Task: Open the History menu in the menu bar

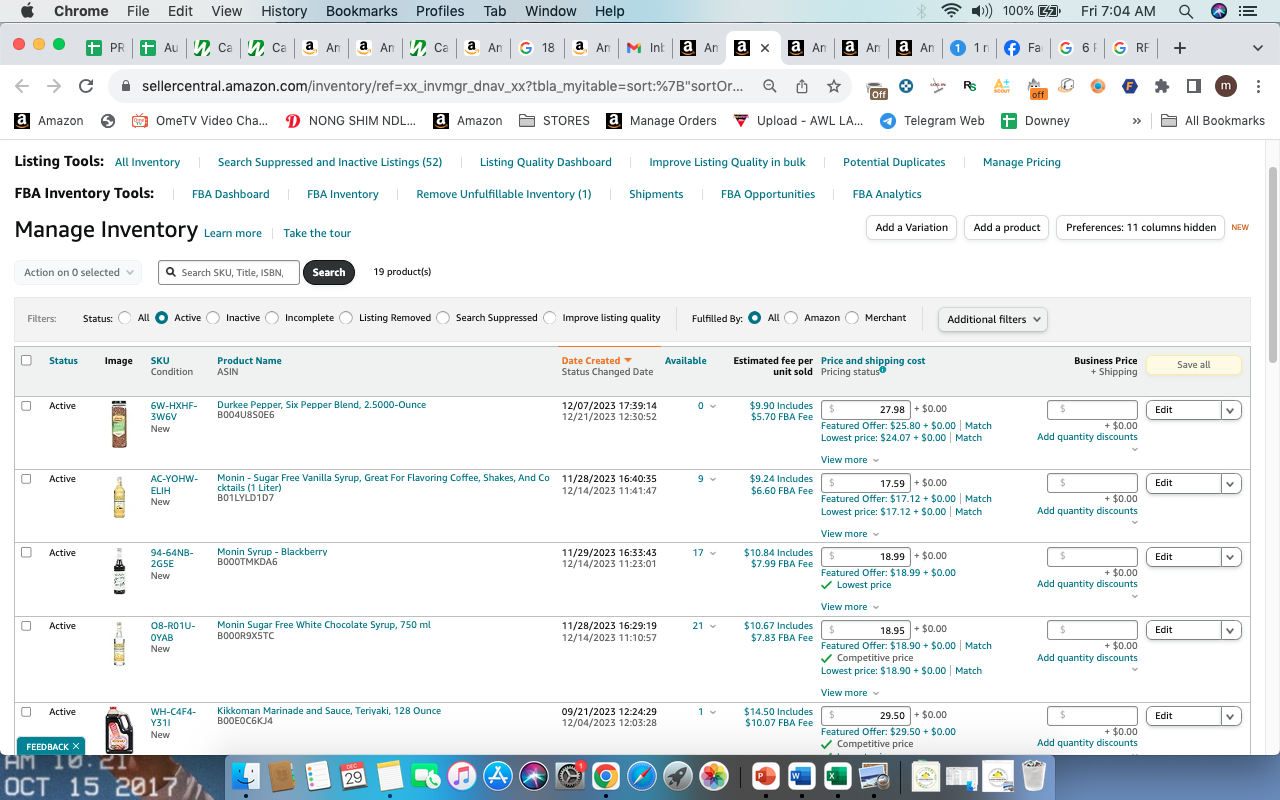Action: coord(284,12)
